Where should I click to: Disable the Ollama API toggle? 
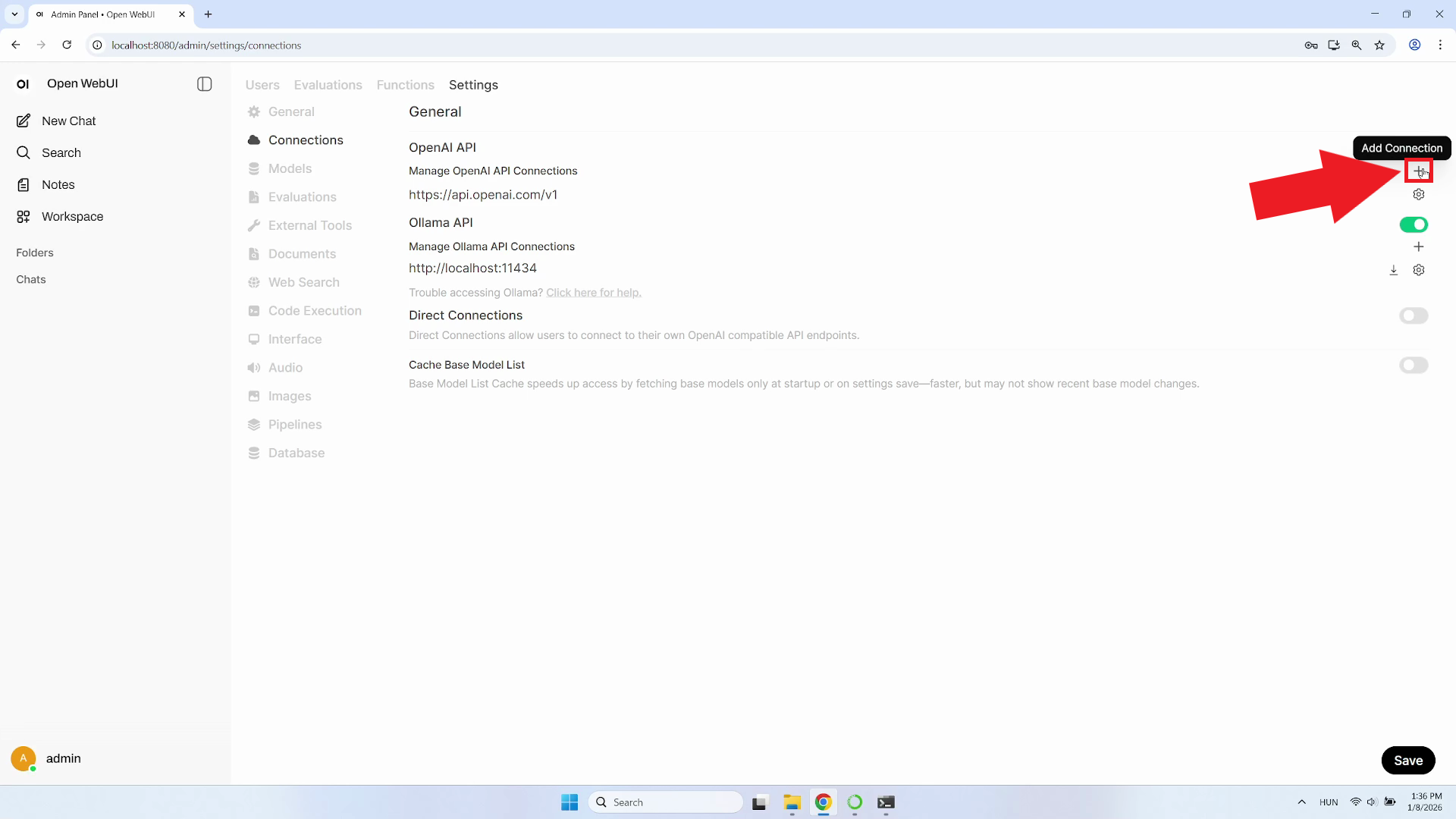[1413, 224]
